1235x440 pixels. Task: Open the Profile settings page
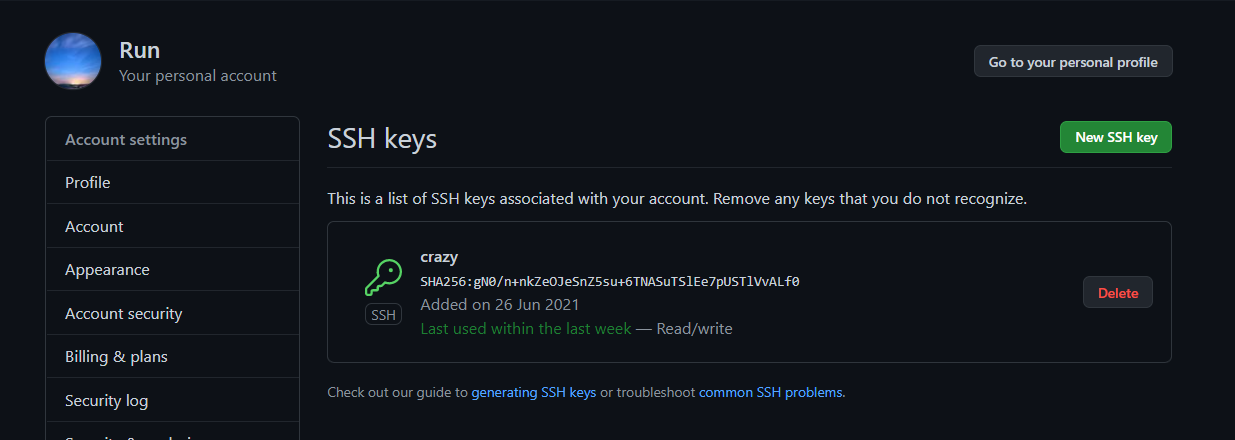tap(172, 183)
